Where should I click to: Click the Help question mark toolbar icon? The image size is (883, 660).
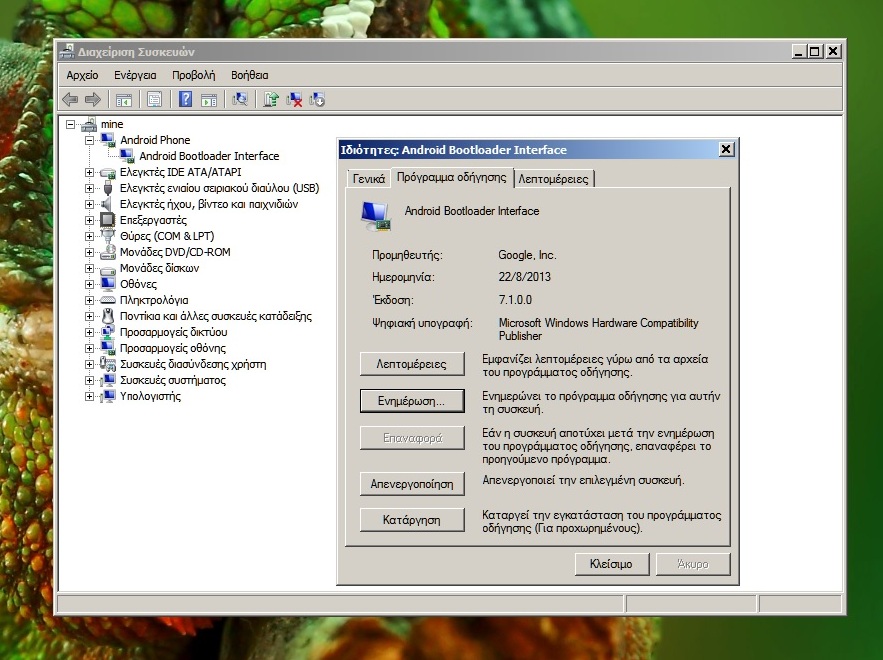tap(185, 99)
